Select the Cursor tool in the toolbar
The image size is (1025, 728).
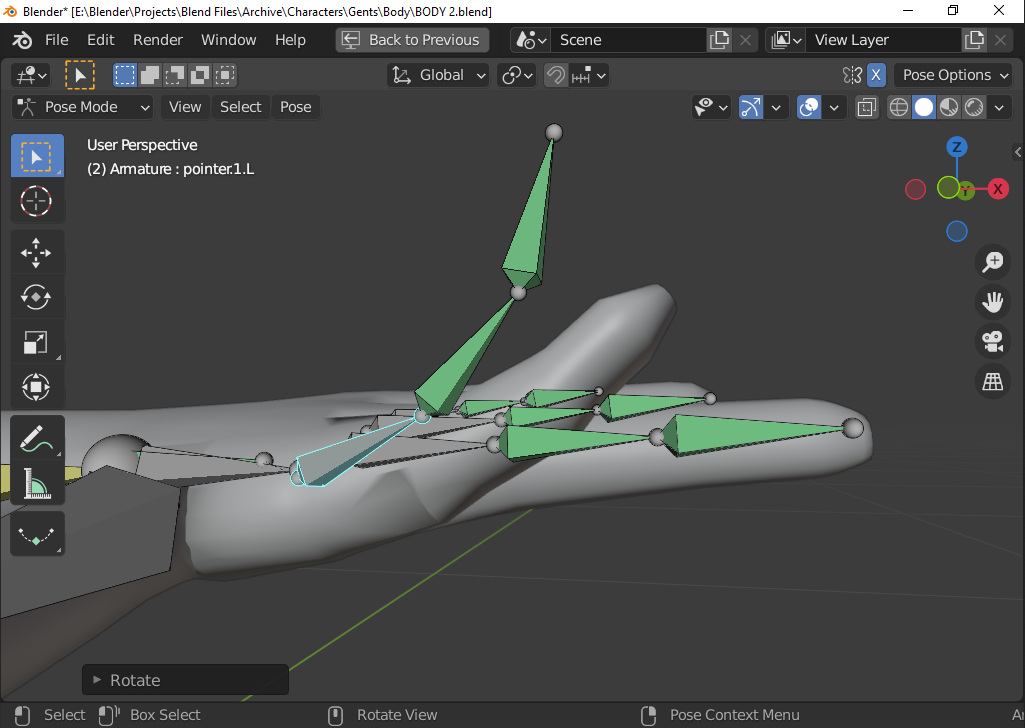[x=36, y=201]
